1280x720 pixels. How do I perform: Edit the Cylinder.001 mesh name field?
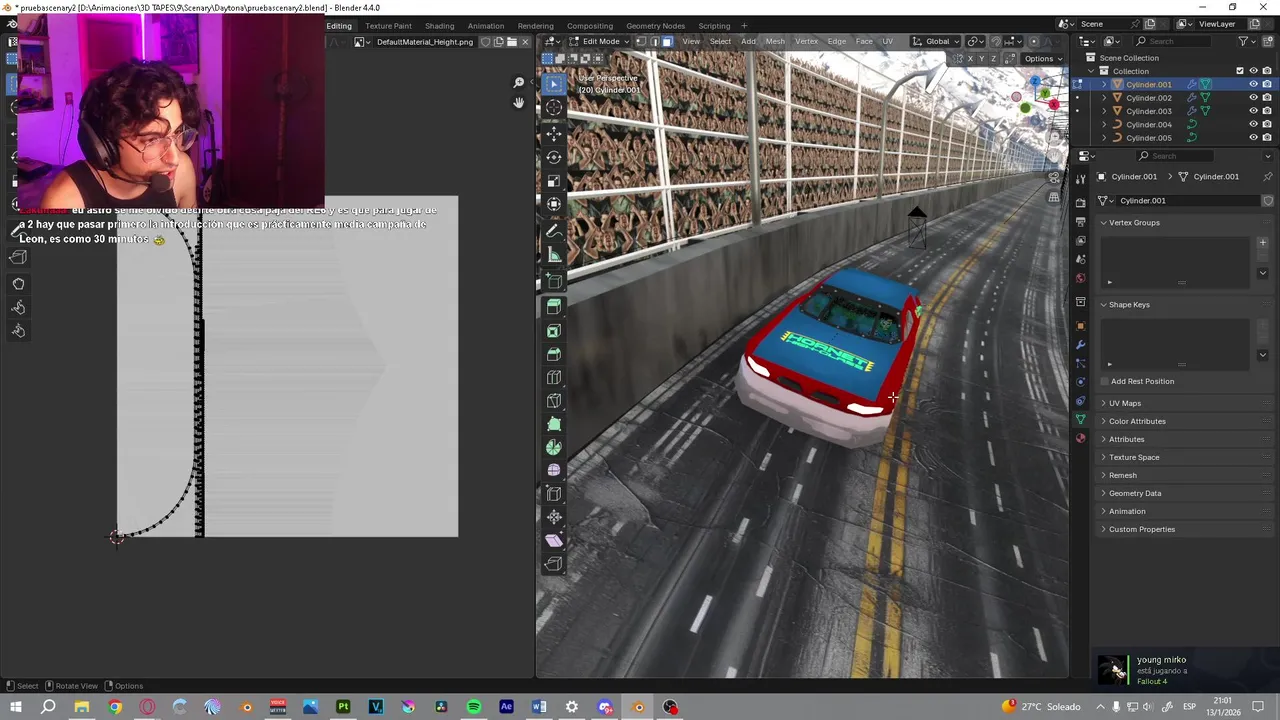click(x=1187, y=200)
